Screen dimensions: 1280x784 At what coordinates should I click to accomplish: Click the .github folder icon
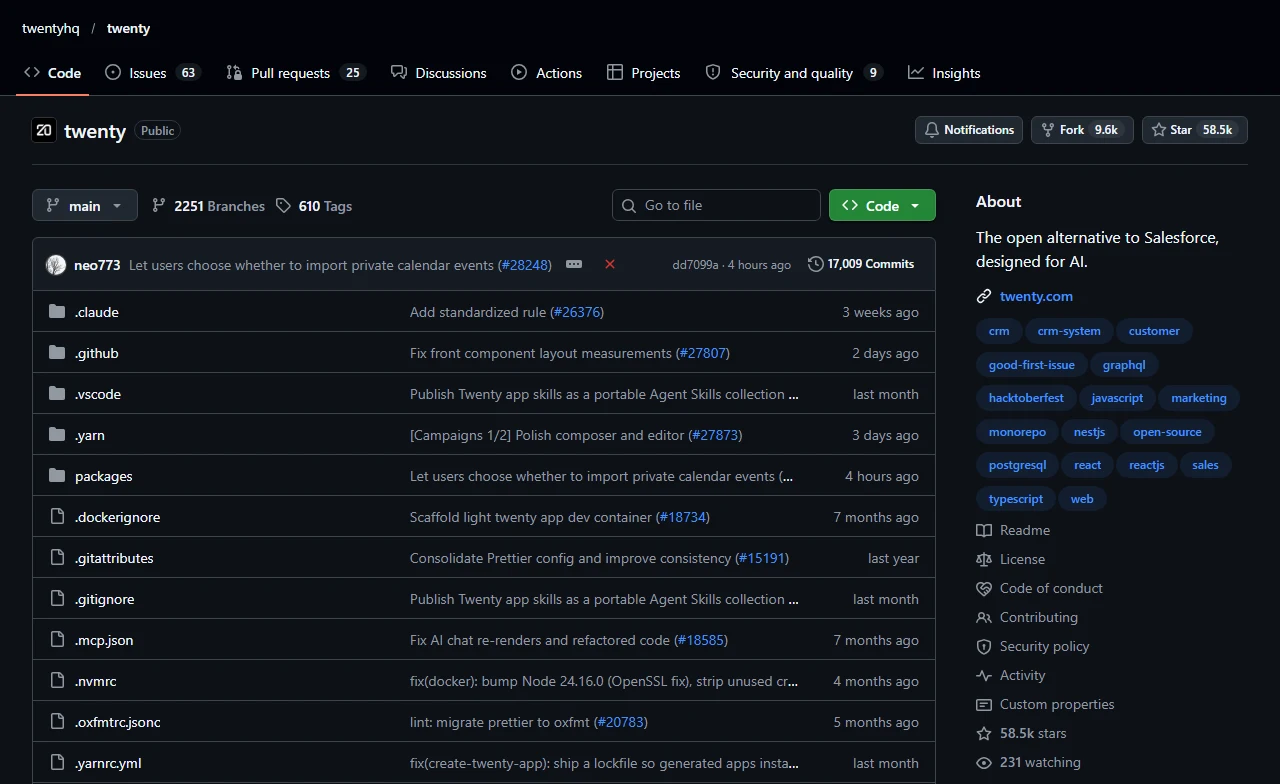pos(57,353)
